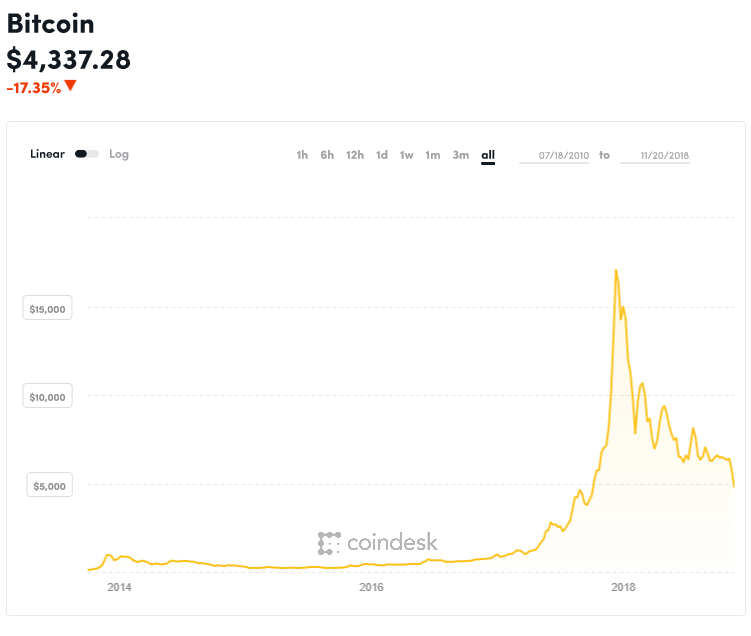This screenshot has width=751, height=636.
Task: Switch to the 6h time range
Action: click(327, 155)
